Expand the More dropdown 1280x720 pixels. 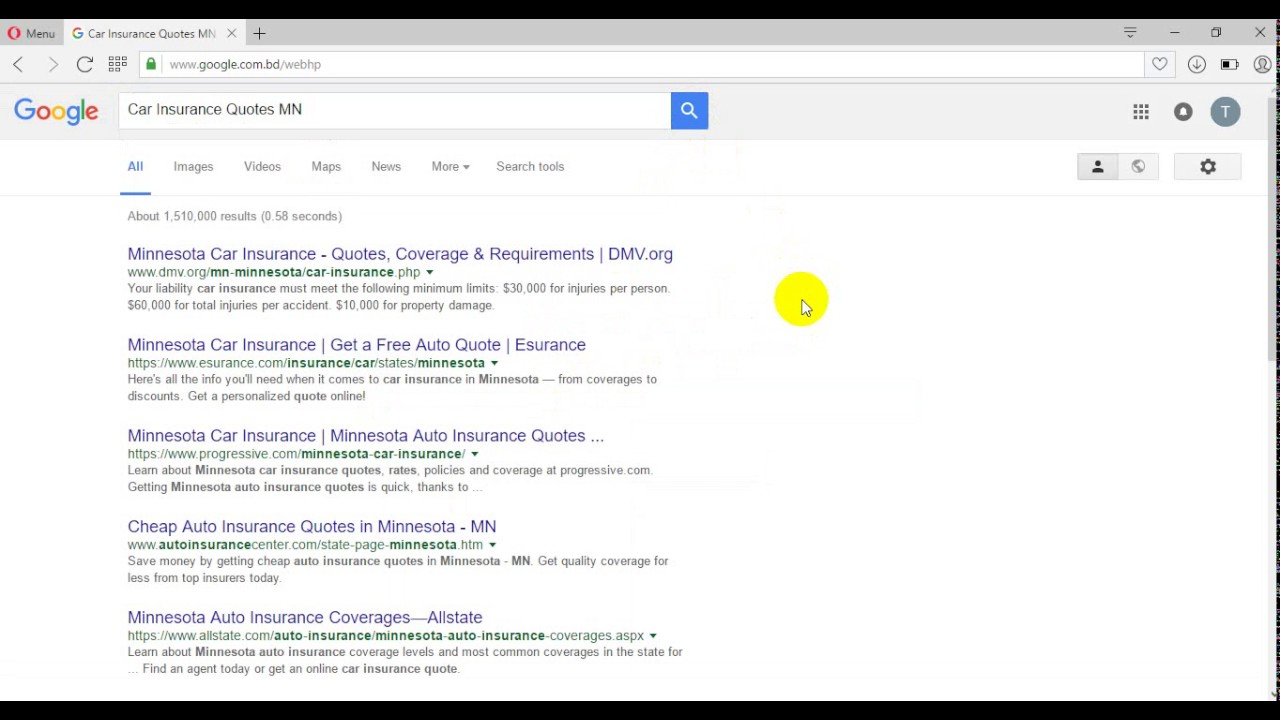coord(450,167)
